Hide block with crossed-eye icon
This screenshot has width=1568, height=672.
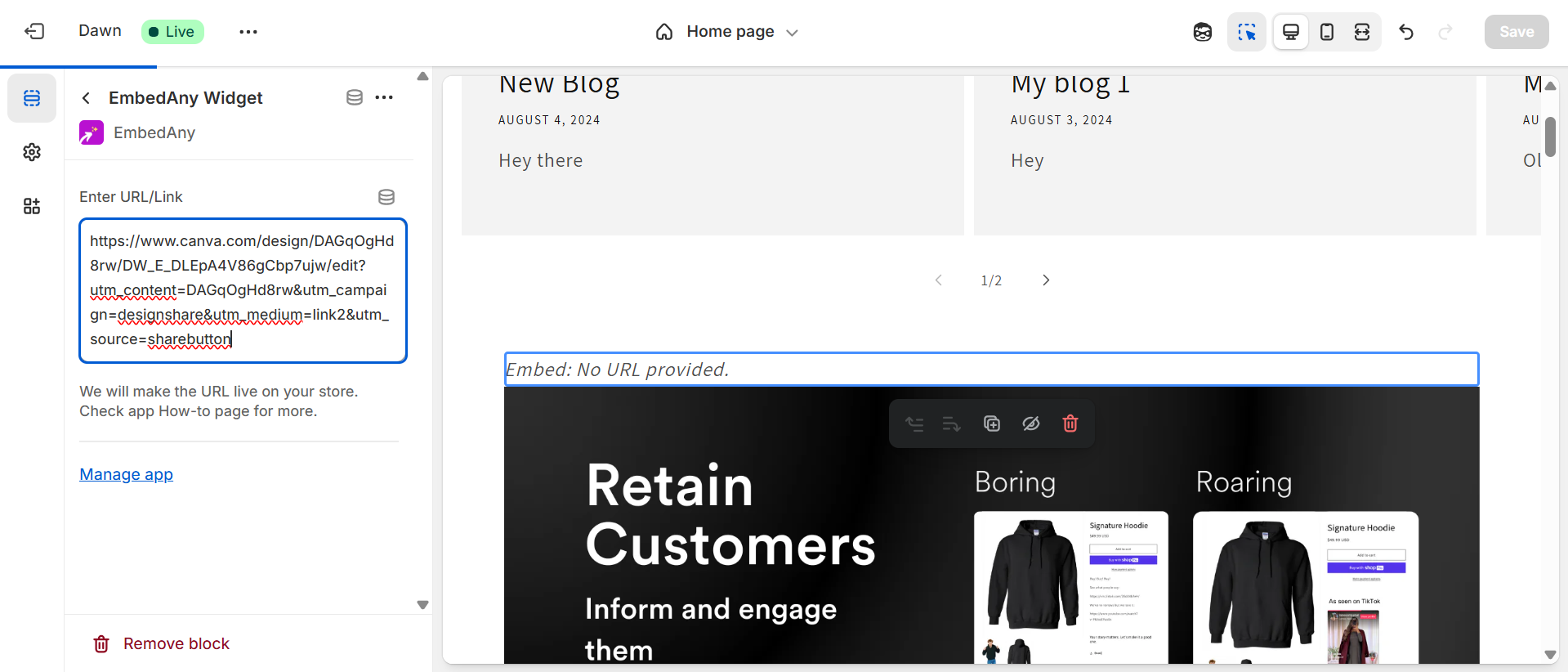pos(1030,423)
